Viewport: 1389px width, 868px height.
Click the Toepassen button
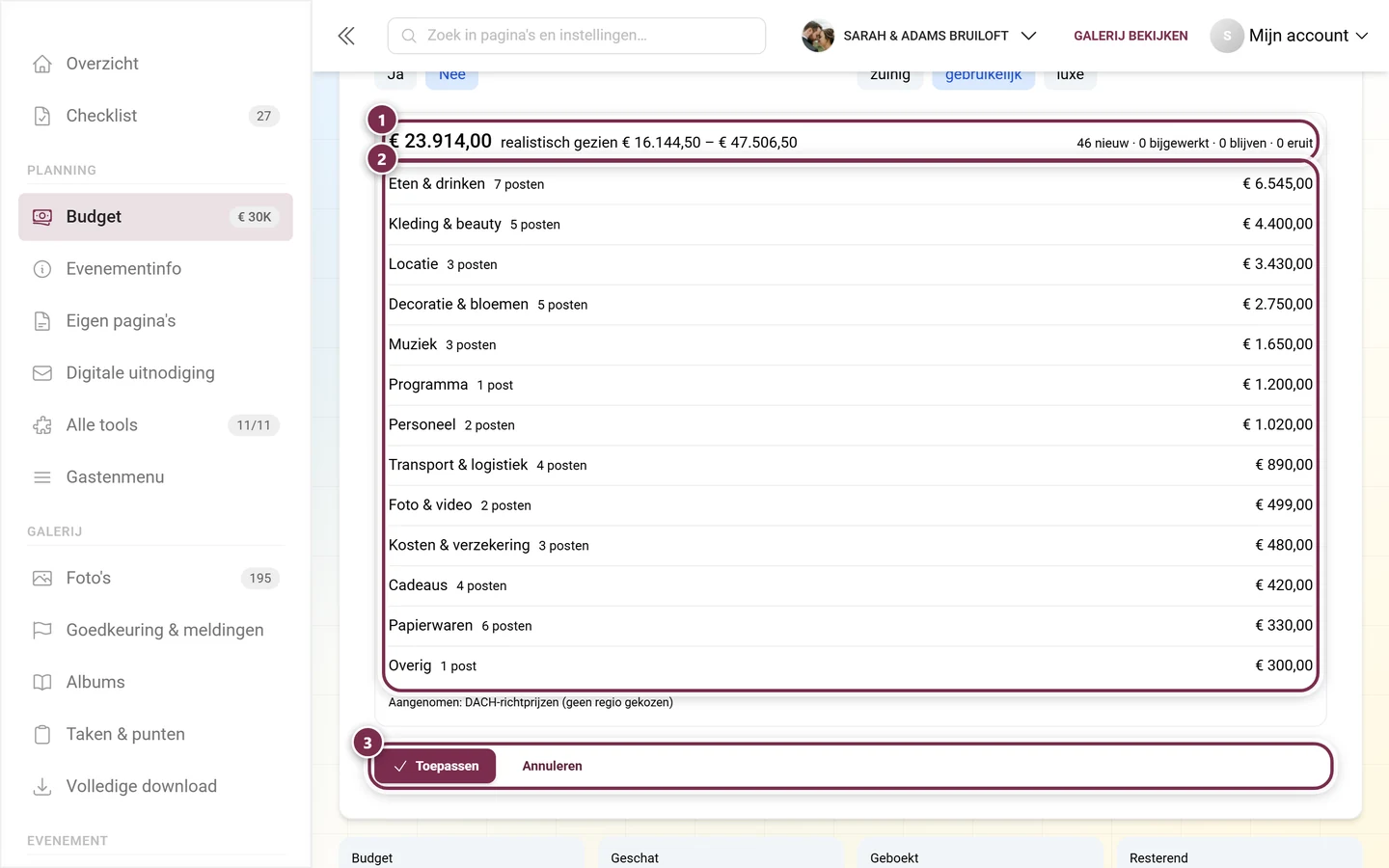[435, 766]
